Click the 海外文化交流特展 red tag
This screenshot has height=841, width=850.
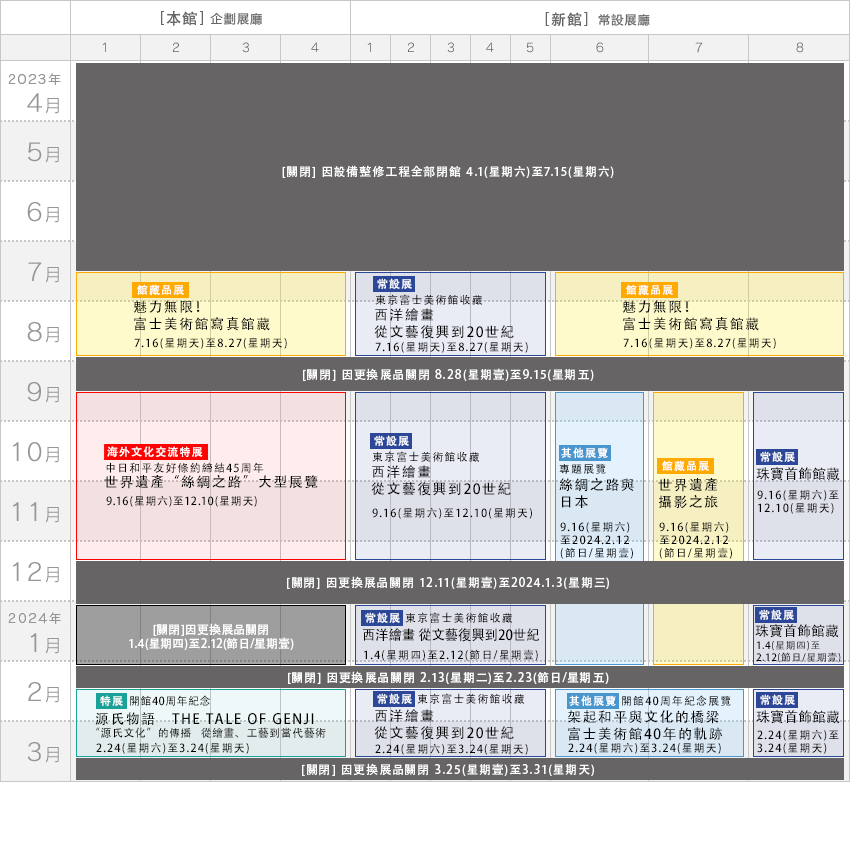pyautogui.click(x=156, y=452)
